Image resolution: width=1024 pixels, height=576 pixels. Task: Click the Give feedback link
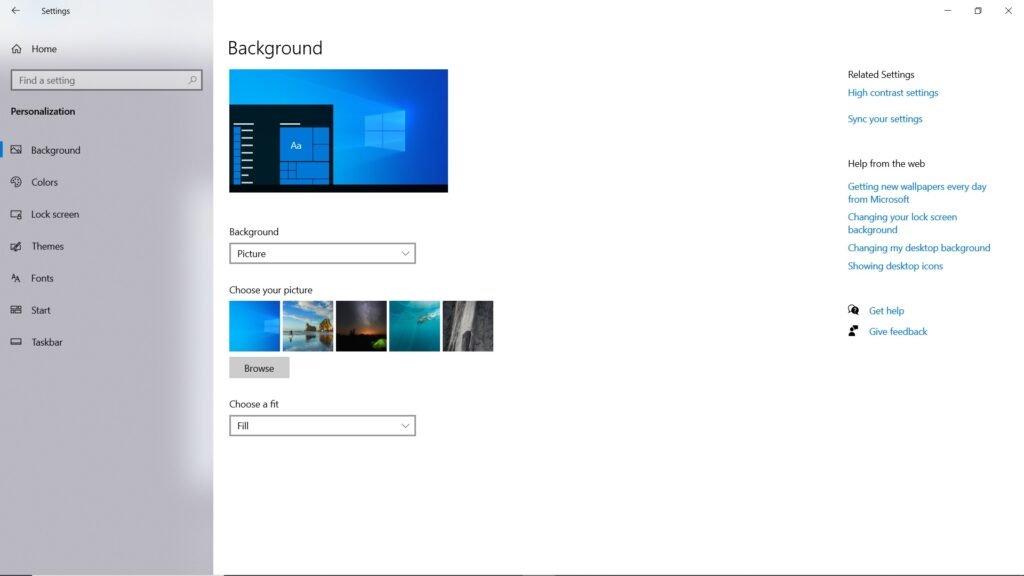pyautogui.click(x=898, y=332)
